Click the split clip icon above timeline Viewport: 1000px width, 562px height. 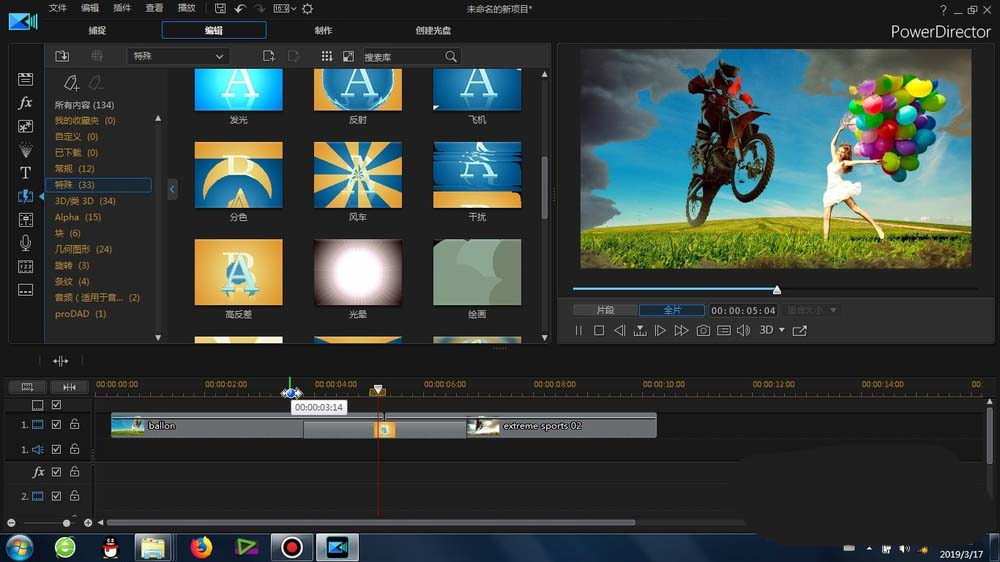[61, 361]
